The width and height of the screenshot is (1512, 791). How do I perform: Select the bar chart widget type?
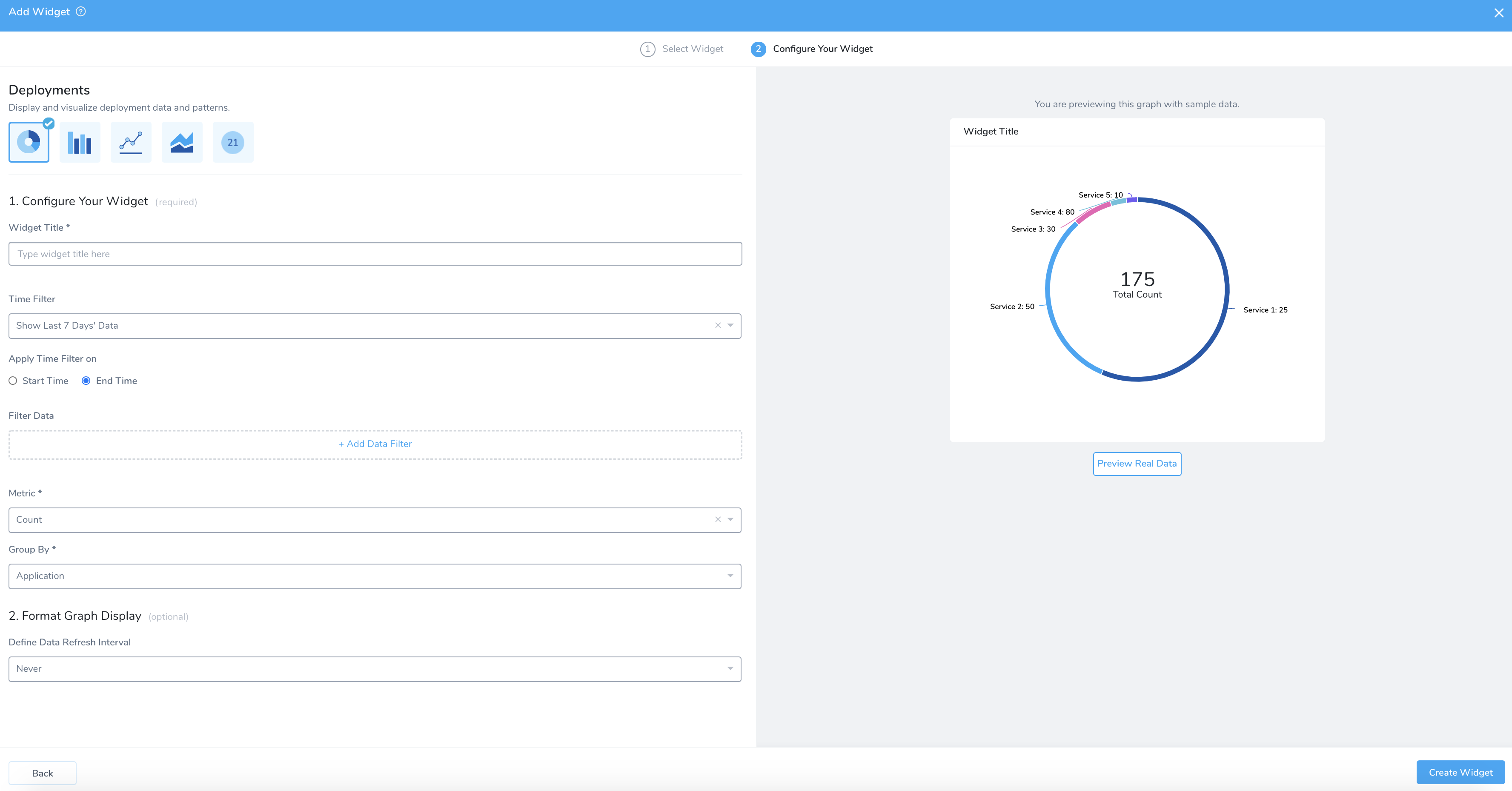tap(80, 142)
